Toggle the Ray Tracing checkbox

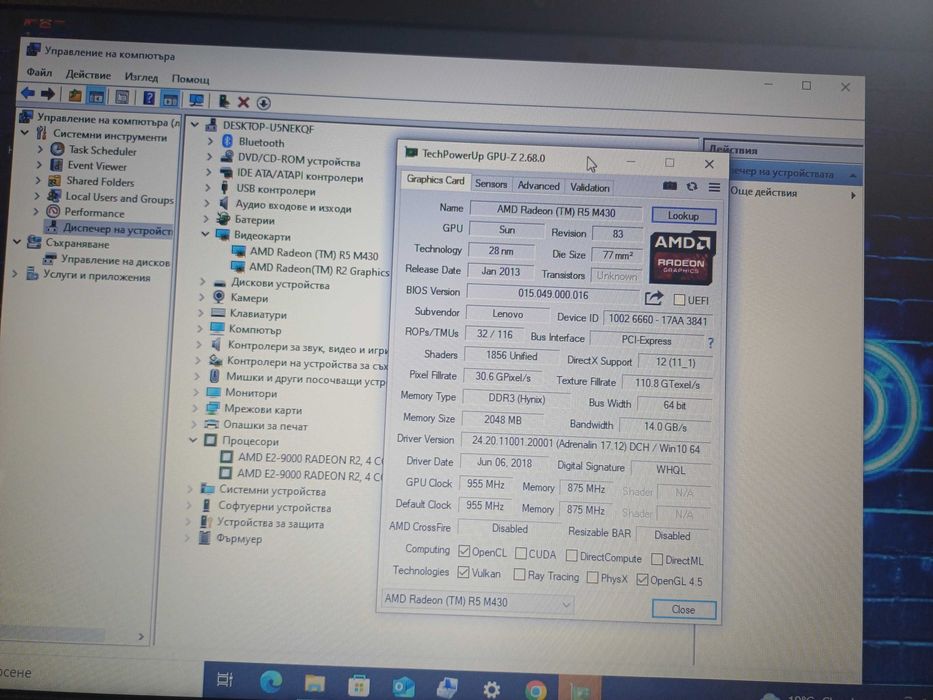[519, 574]
